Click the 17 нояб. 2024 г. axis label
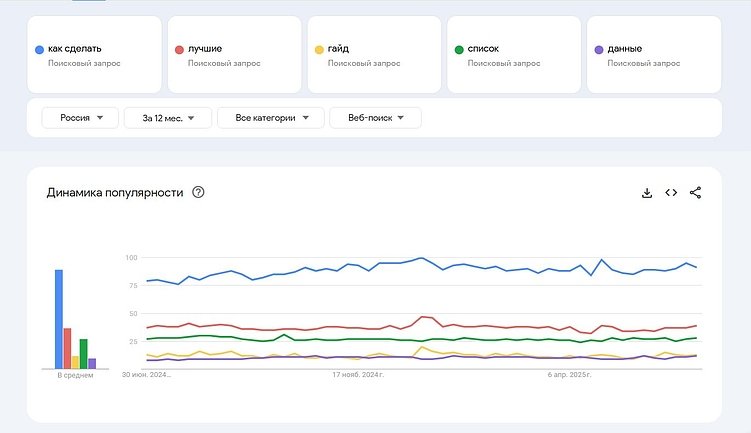Image resolution: width=751 pixels, height=433 pixels. (x=359, y=376)
